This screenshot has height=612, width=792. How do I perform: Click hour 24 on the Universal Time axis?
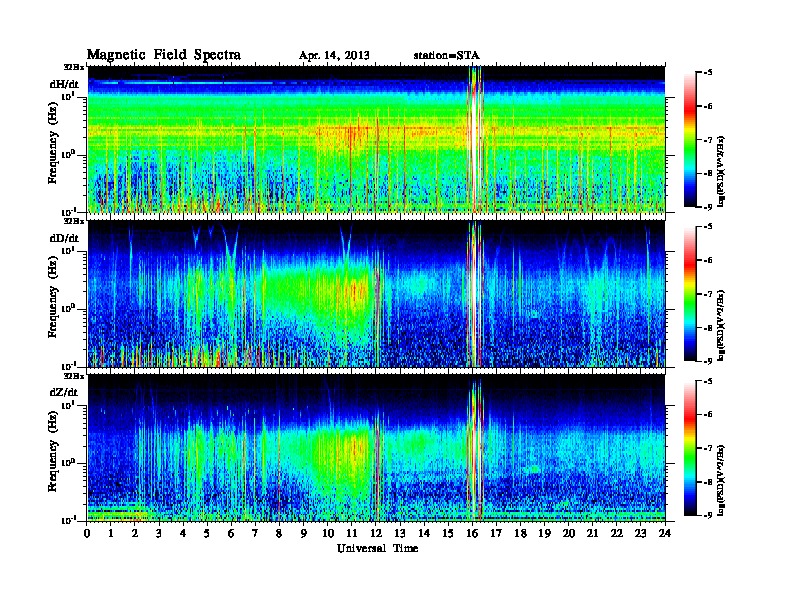[x=665, y=533]
